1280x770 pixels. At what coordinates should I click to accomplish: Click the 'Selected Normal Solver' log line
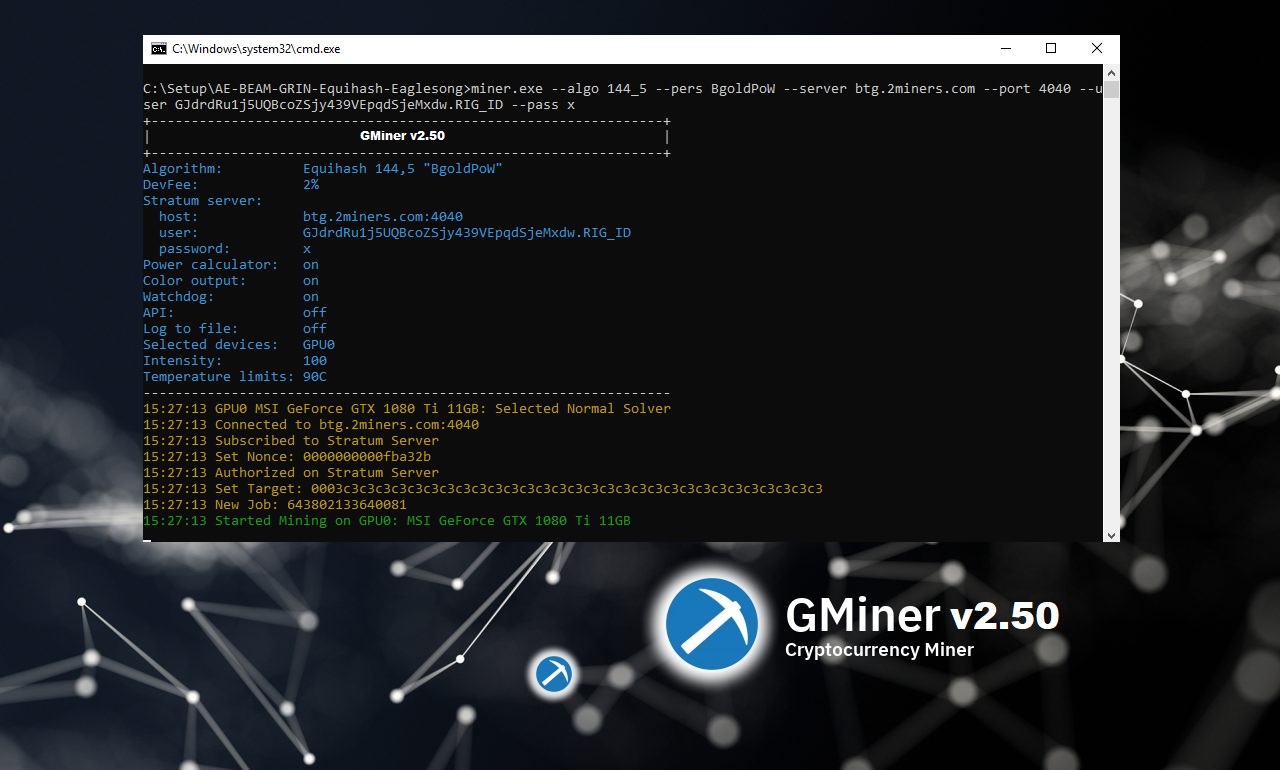coord(407,409)
